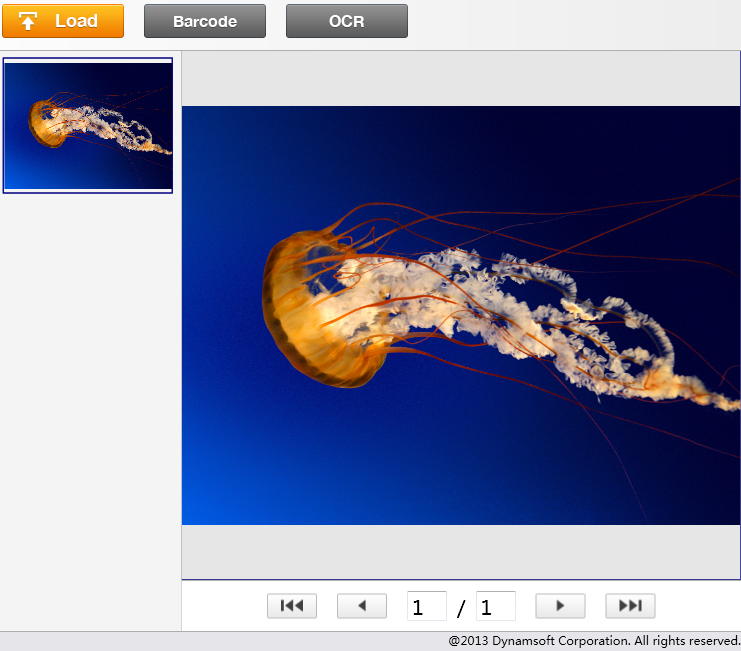The image size is (741, 651).
Task: Select the jellyfish thumbnail in the sidebar
Action: (x=88, y=125)
